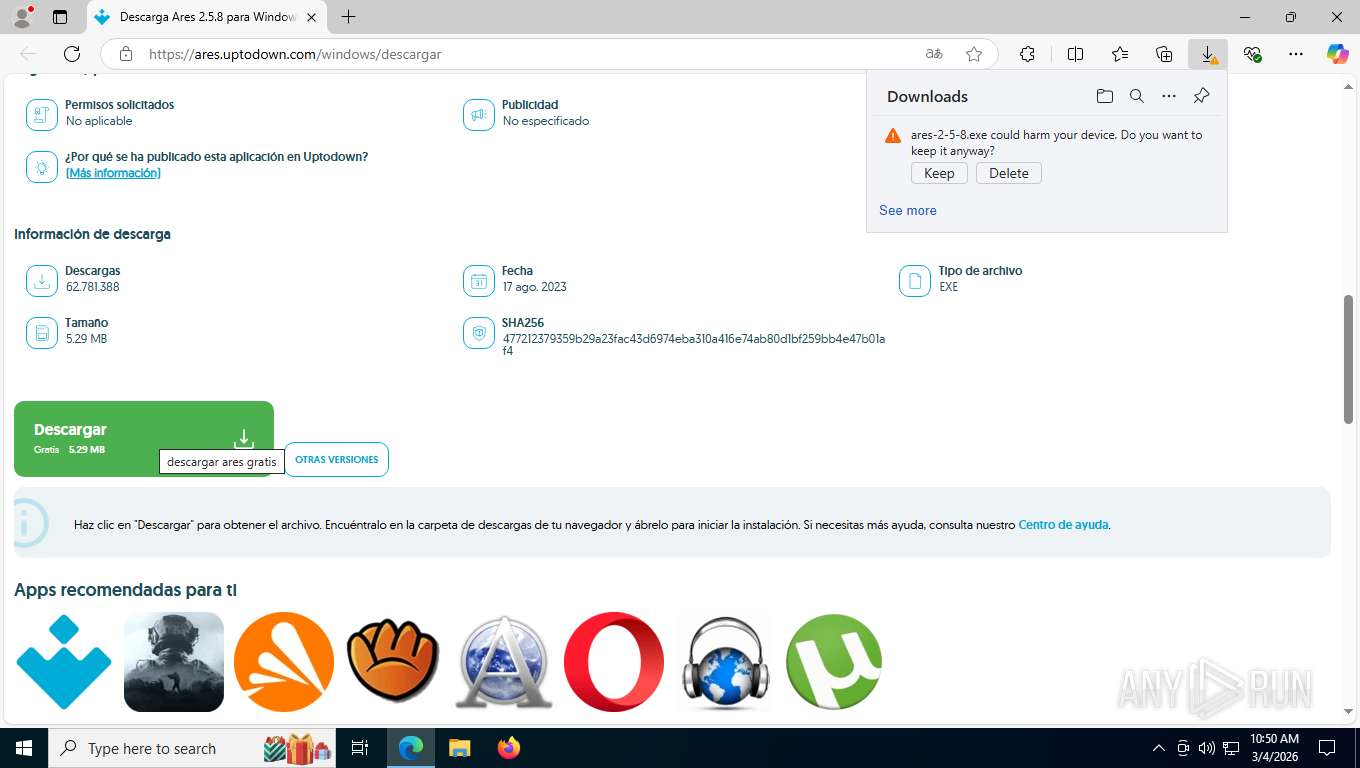The width and height of the screenshot is (1360, 768).
Task: Click the green Descargar button
Action: (x=144, y=439)
